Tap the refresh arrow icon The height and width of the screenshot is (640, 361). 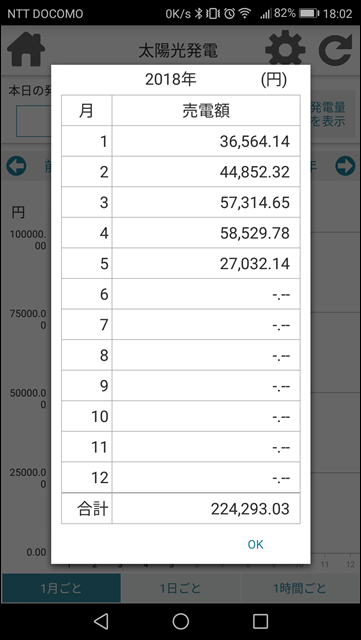pyautogui.click(x=335, y=50)
